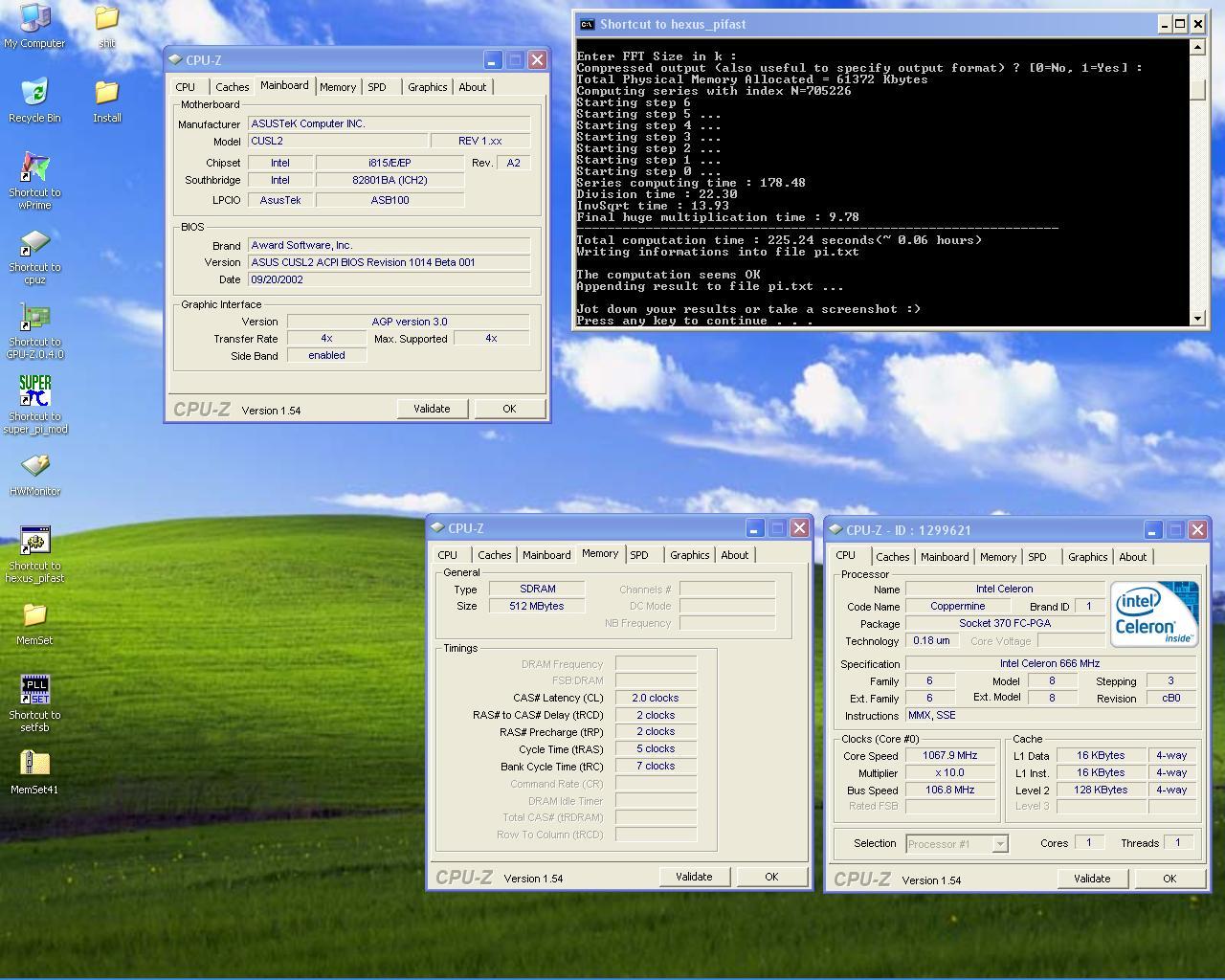Click console scrollbar down arrow
Screen dimensions: 1225x980
click(x=1197, y=318)
